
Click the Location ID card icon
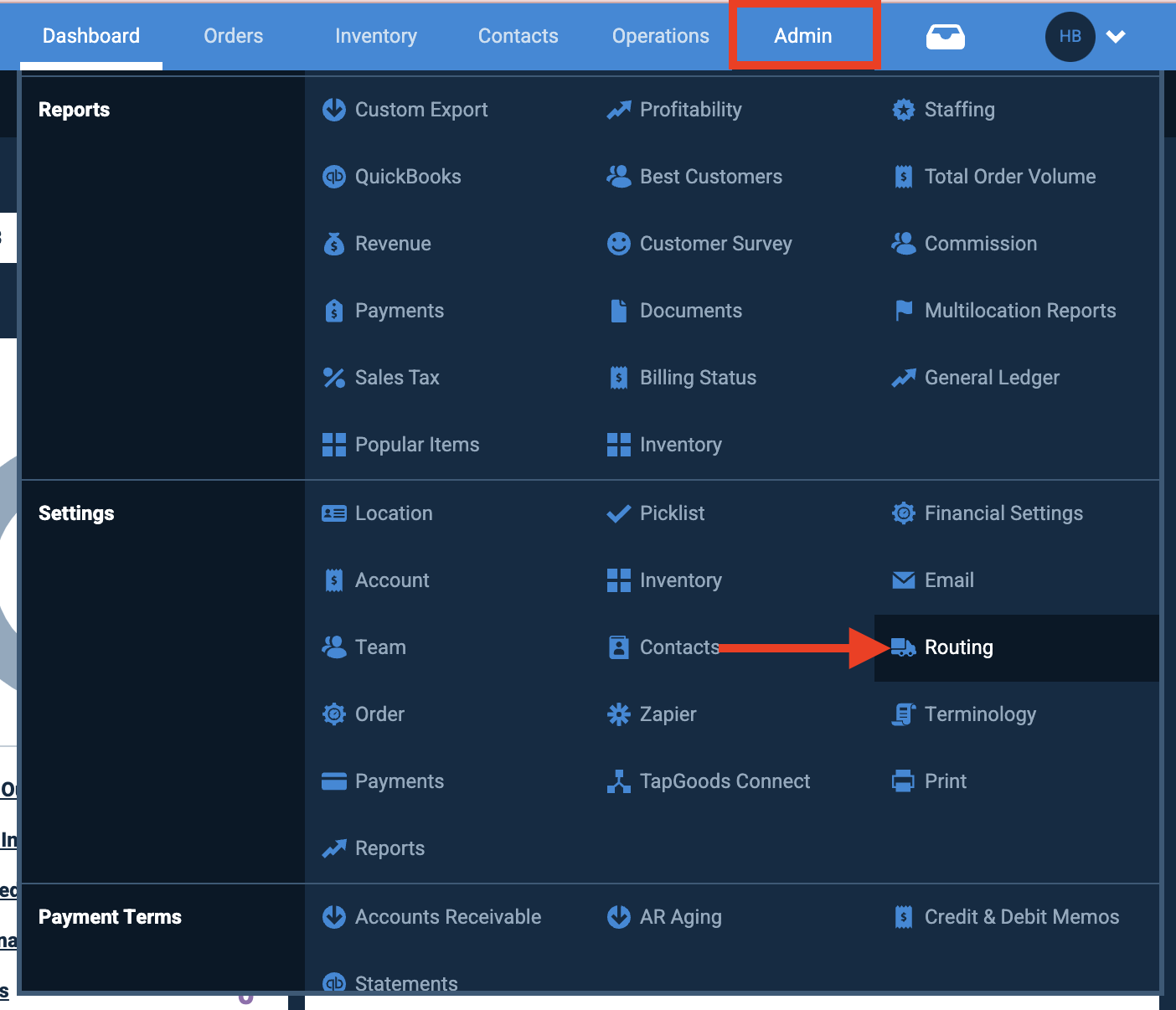pyautogui.click(x=334, y=513)
